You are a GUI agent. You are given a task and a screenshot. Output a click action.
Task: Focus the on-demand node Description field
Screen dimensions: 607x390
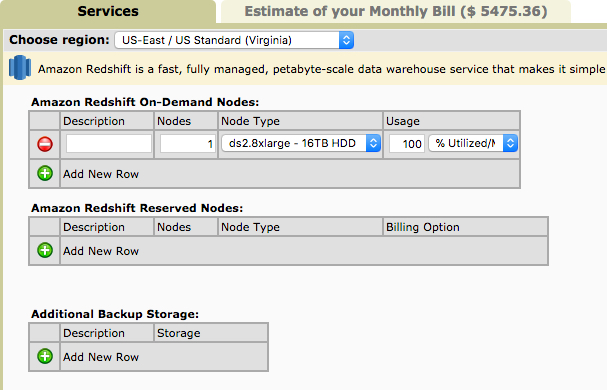click(x=108, y=144)
